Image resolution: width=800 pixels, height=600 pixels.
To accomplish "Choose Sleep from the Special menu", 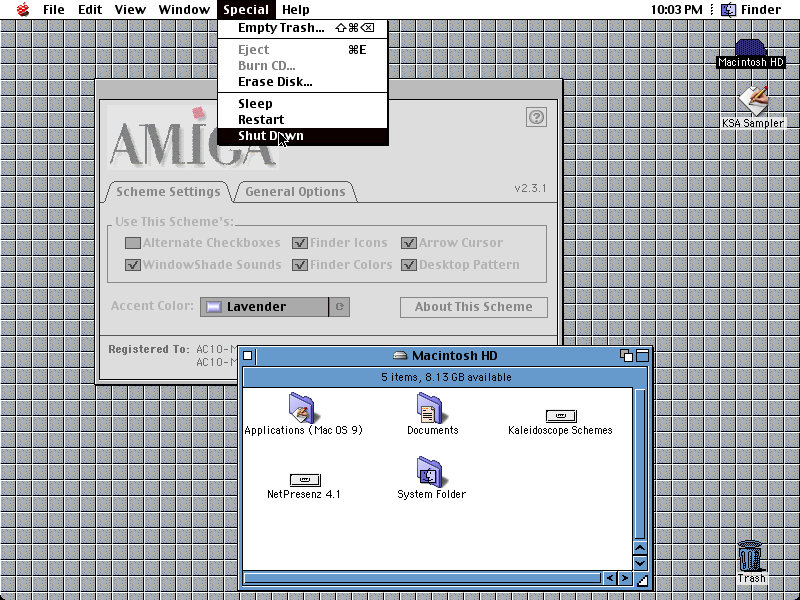I will tap(303, 104).
